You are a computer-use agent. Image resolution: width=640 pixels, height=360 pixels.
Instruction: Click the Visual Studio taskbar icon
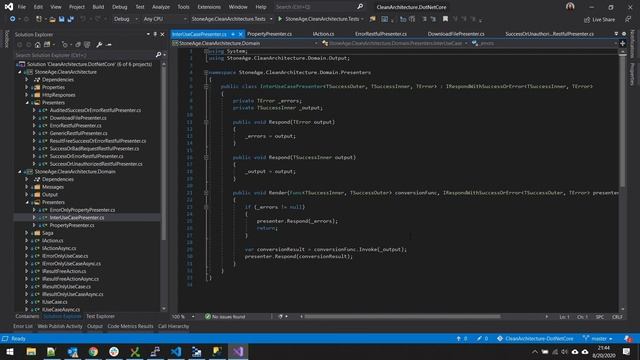click(x=238, y=351)
